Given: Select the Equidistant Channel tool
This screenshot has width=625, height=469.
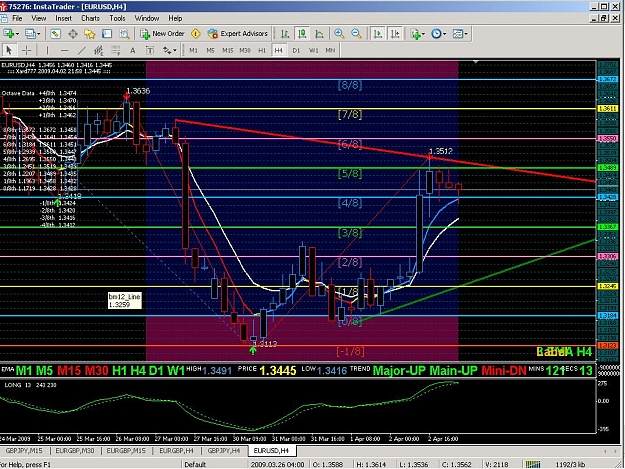Looking at the screenshot, I should pyautogui.click(x=98, y=51).
